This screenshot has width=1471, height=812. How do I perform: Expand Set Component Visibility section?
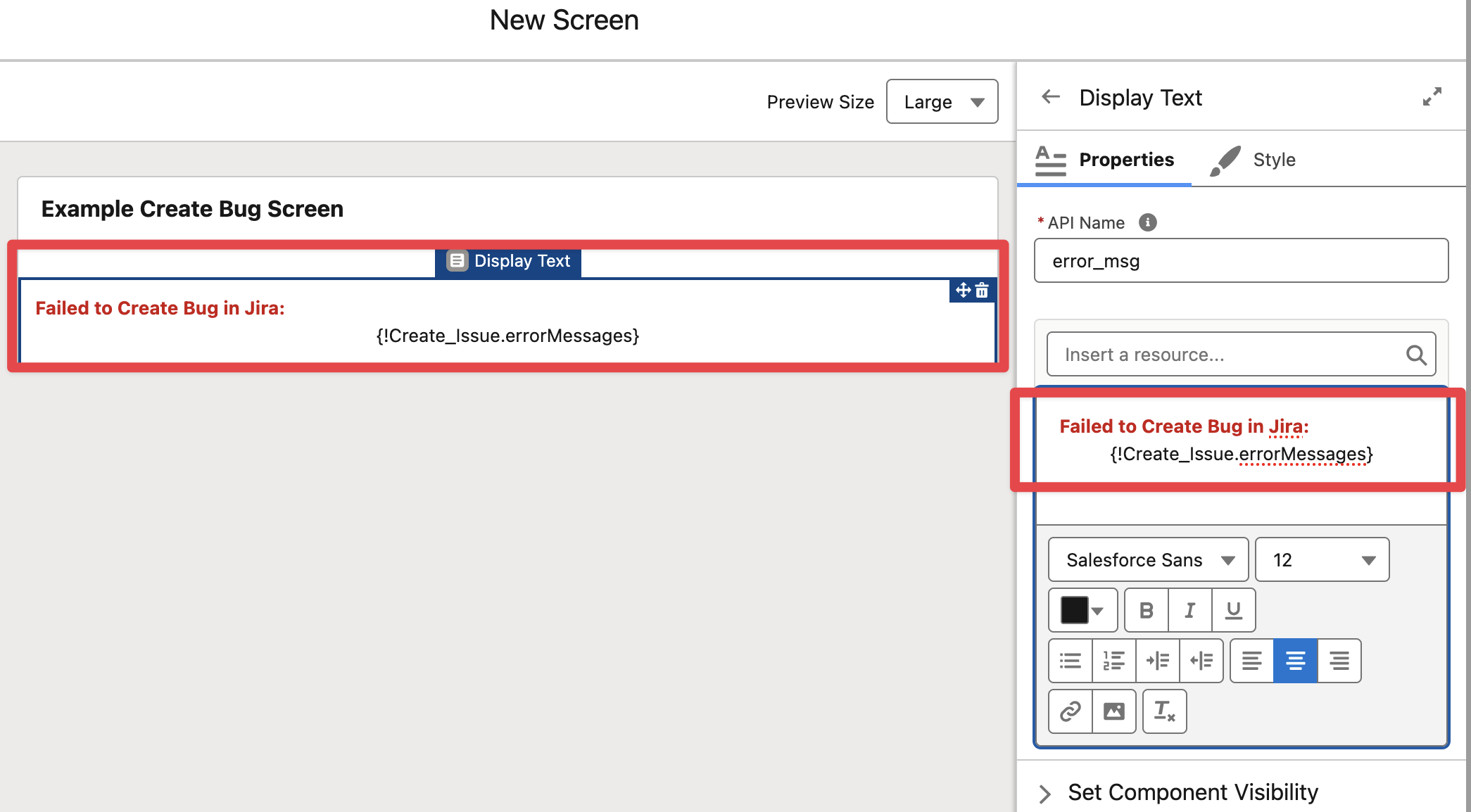[x=1045, y=793]
